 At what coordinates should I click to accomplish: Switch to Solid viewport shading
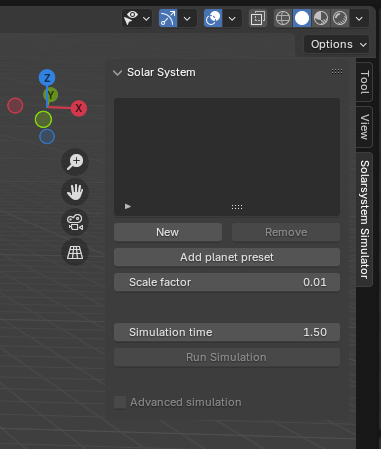(302, 18)
